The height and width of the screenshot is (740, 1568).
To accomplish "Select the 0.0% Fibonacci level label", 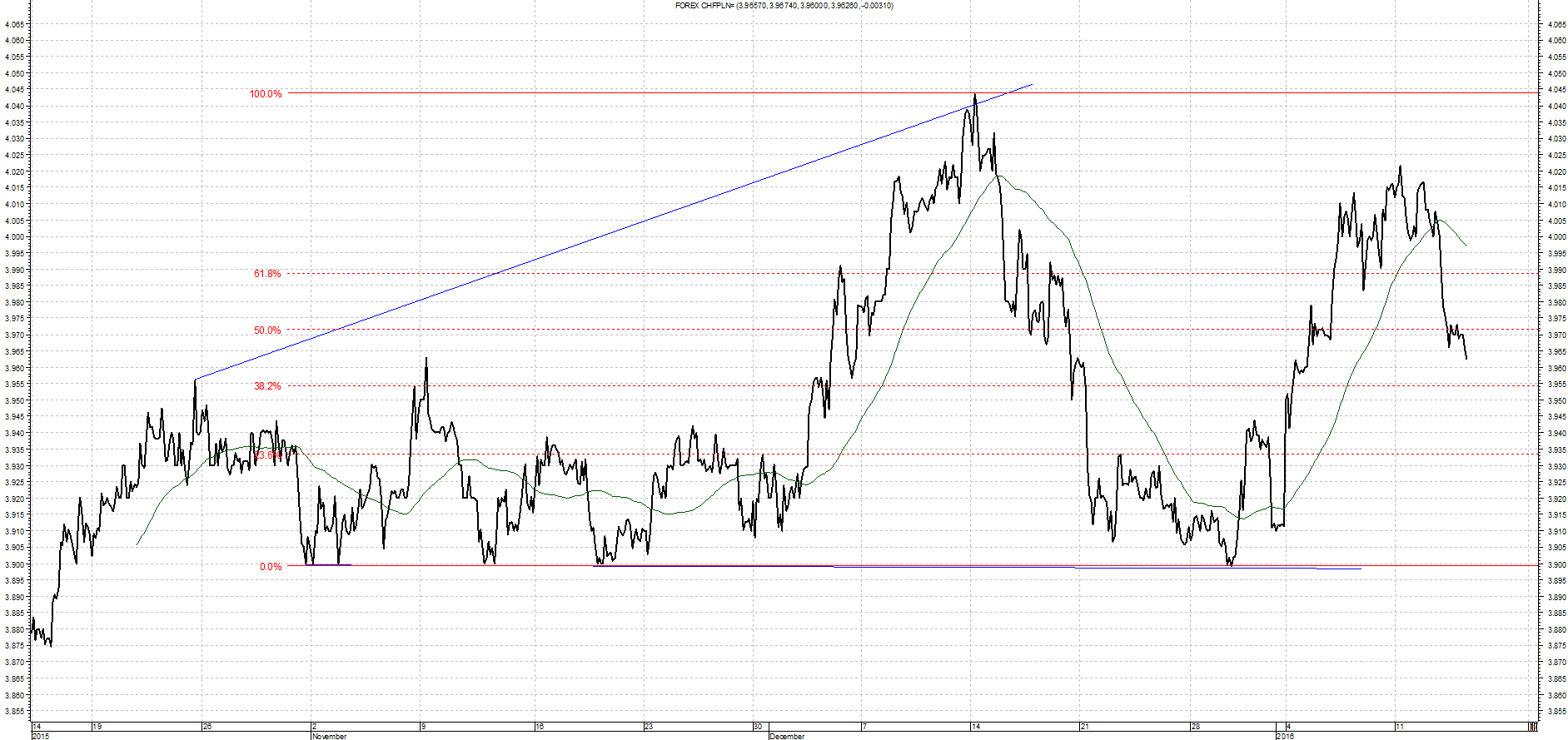I will [x=271, y=567].
